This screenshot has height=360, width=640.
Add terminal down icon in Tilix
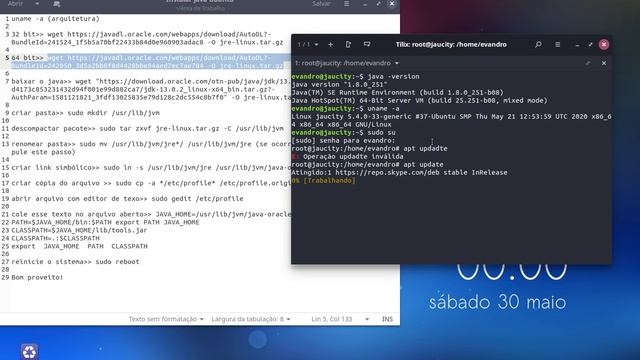tap(367, 44)
